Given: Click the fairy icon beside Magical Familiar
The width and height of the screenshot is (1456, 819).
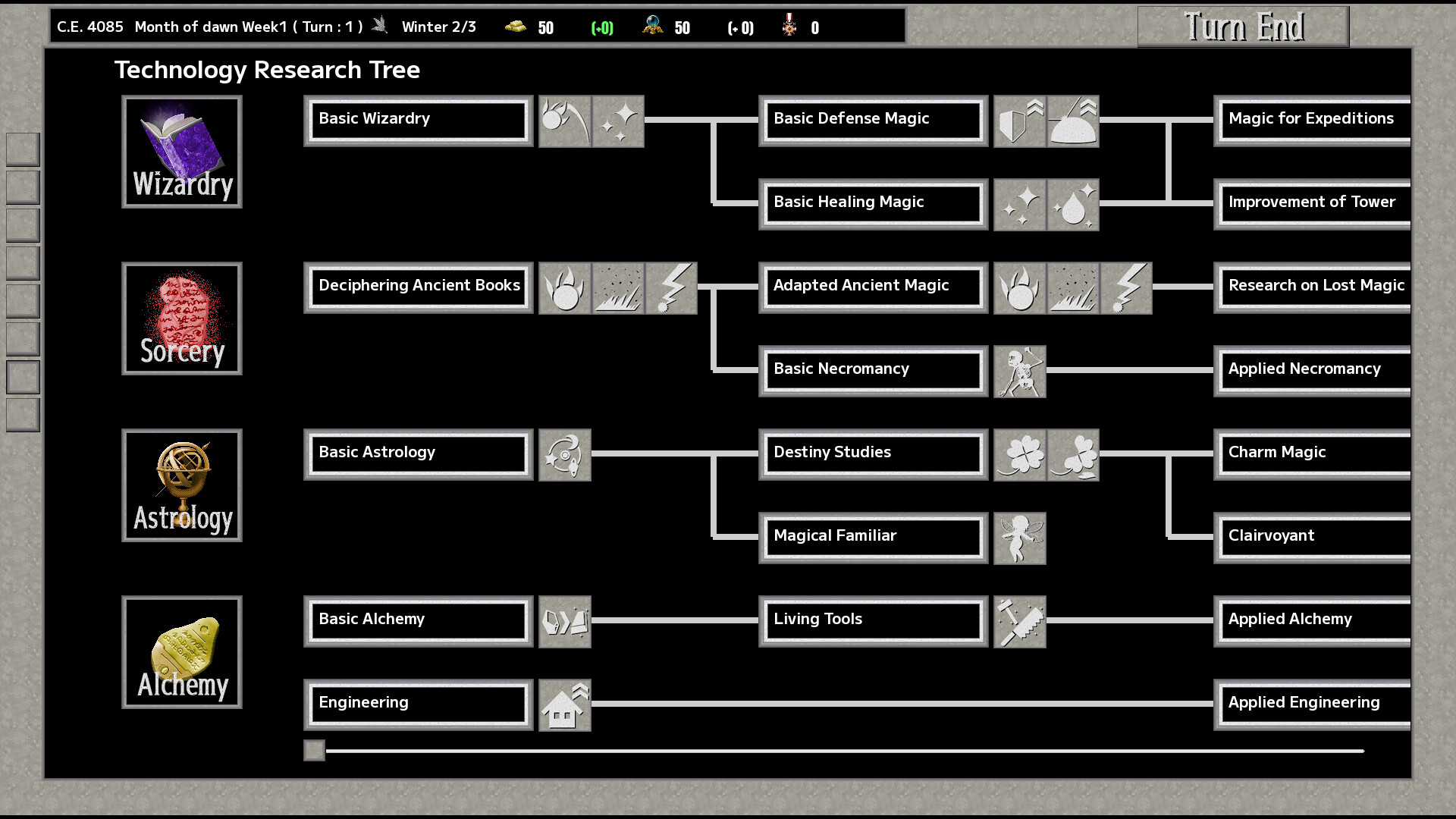Looking at the screenshot, I should [x=1020, y=538].
